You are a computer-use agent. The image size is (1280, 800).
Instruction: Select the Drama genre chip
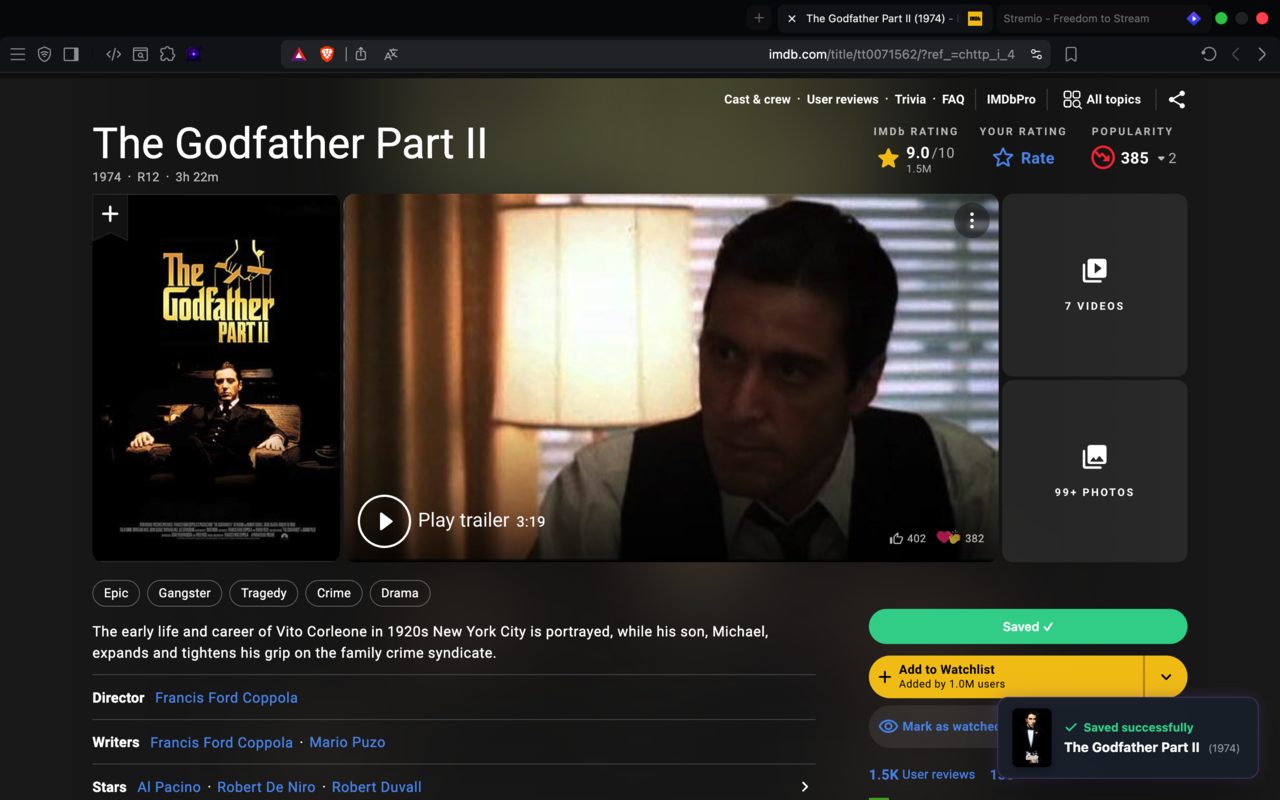[x=400, y=593]
